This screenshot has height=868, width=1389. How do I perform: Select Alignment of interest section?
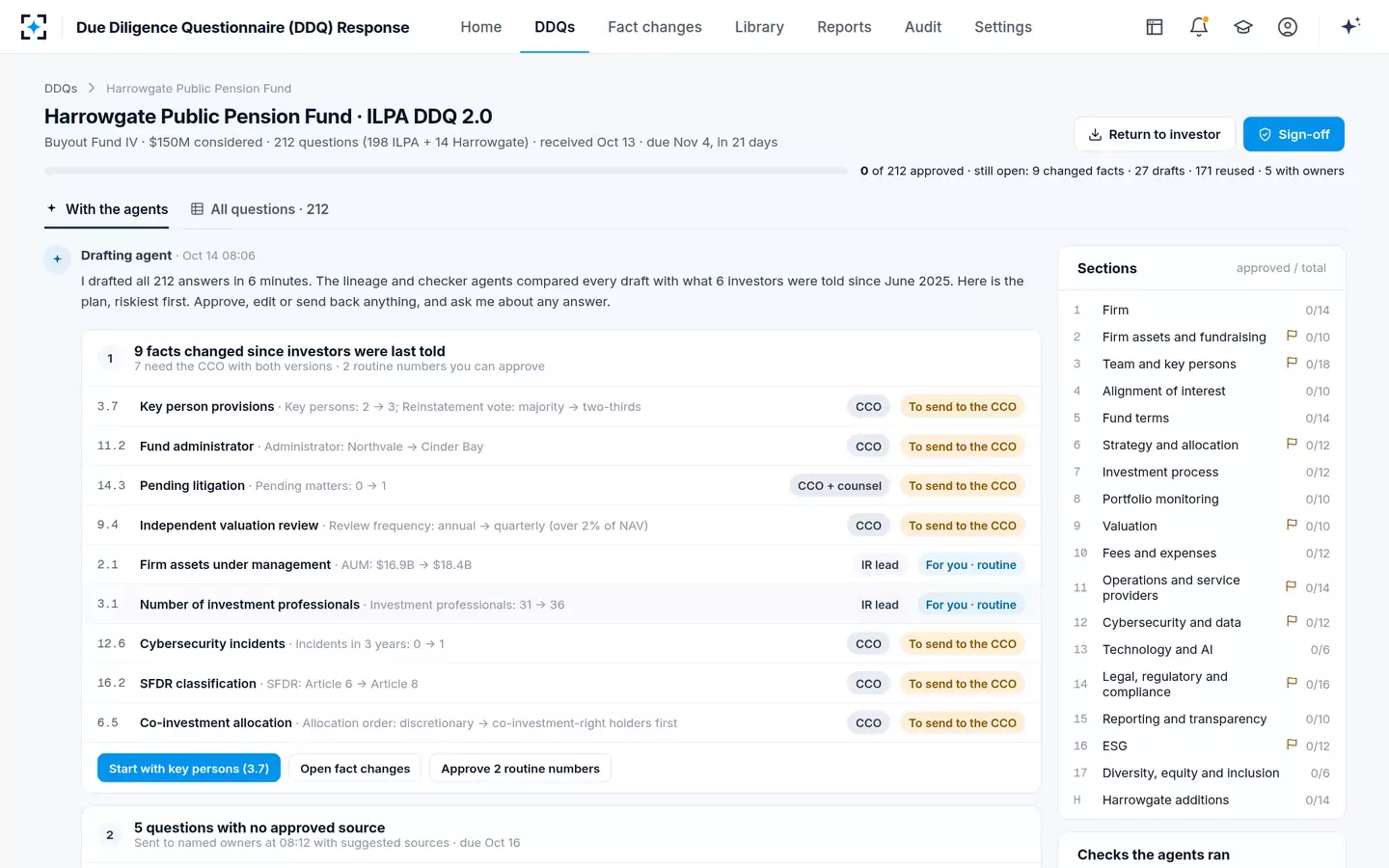coord(1201,391)
